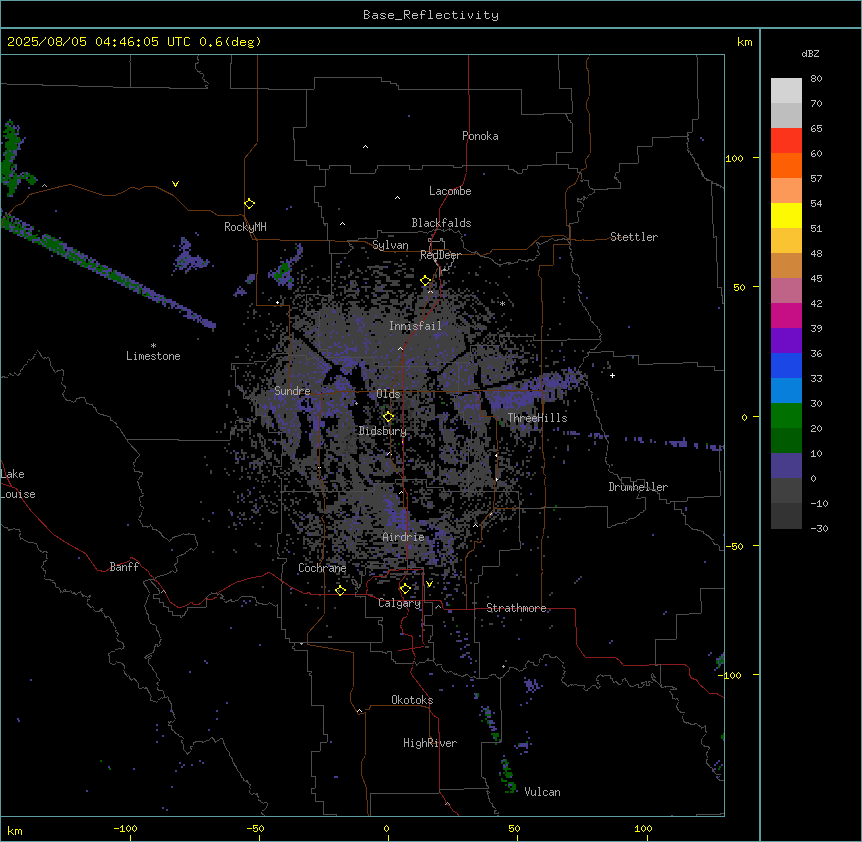Click the RedDeer label
This screenshot has width=862, height=842.
click(x=440, y=255)
